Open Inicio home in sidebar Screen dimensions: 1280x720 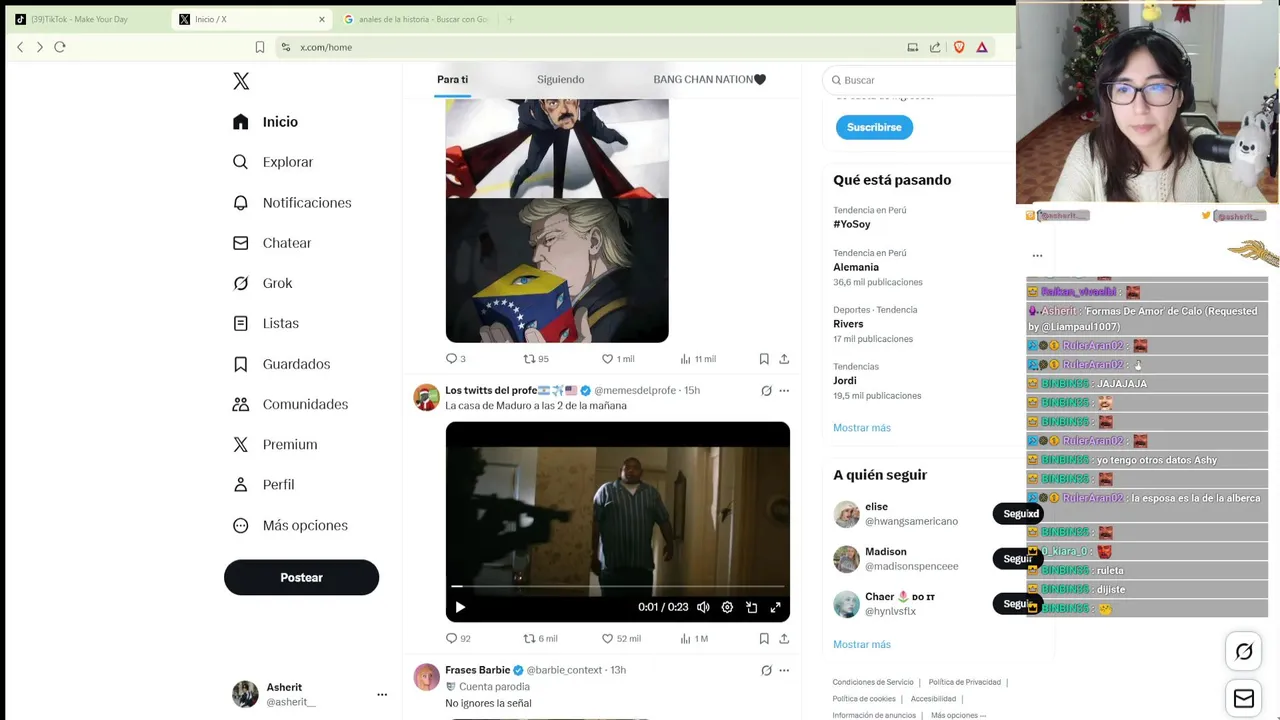point(265,122)
